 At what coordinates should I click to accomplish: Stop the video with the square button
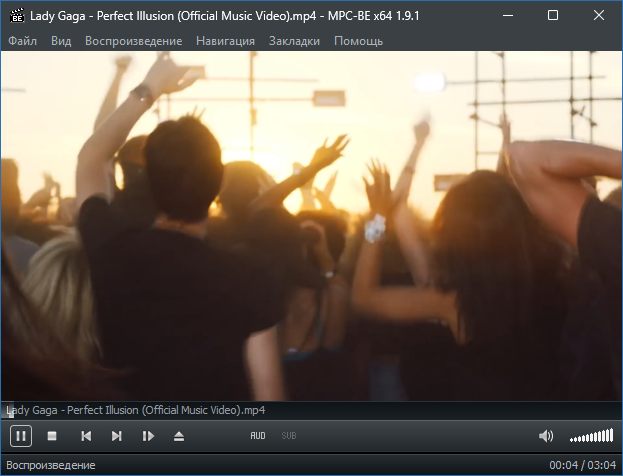tap(52, 436)
